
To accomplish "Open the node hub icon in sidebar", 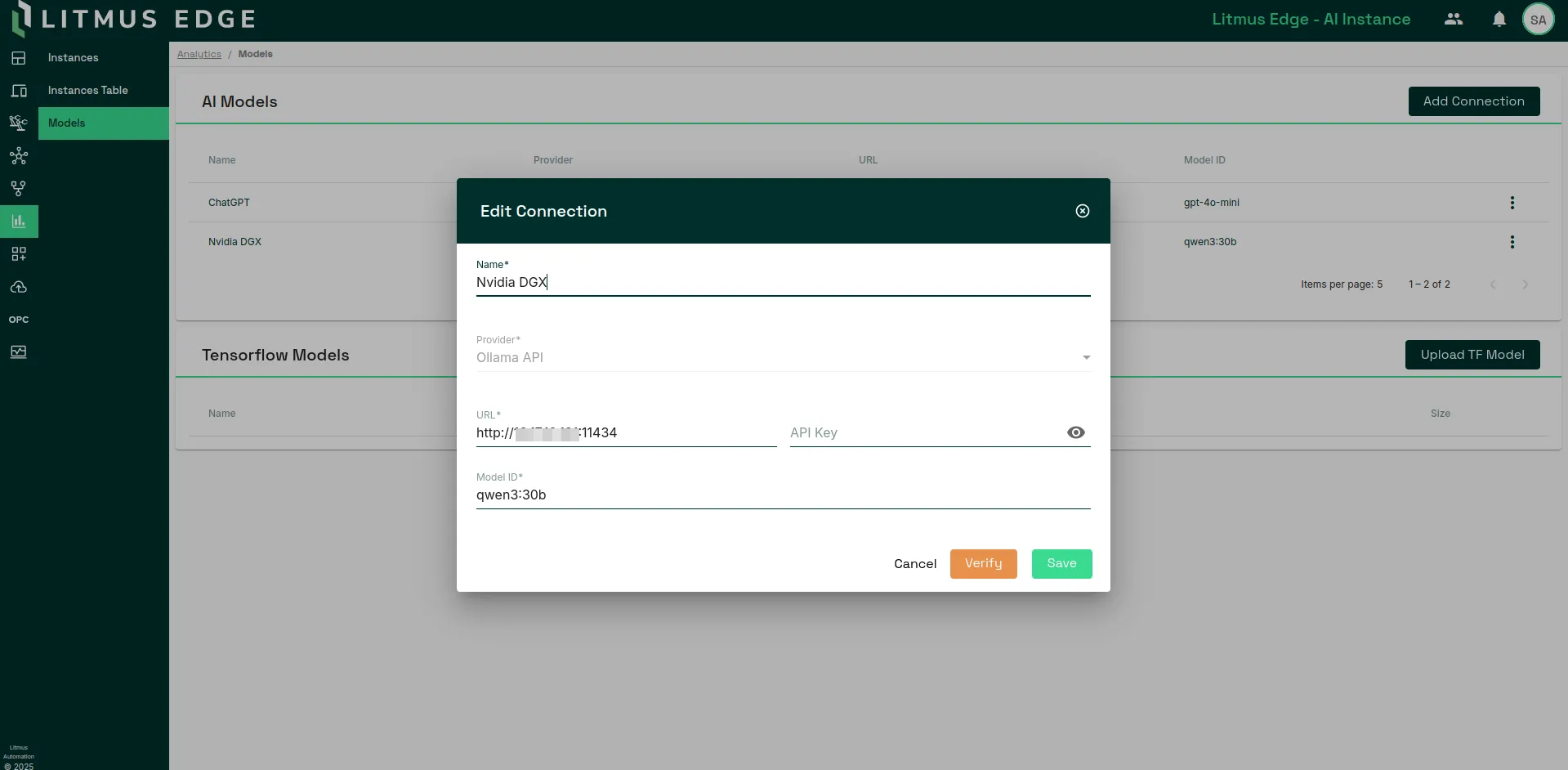I will pos(19,156).
